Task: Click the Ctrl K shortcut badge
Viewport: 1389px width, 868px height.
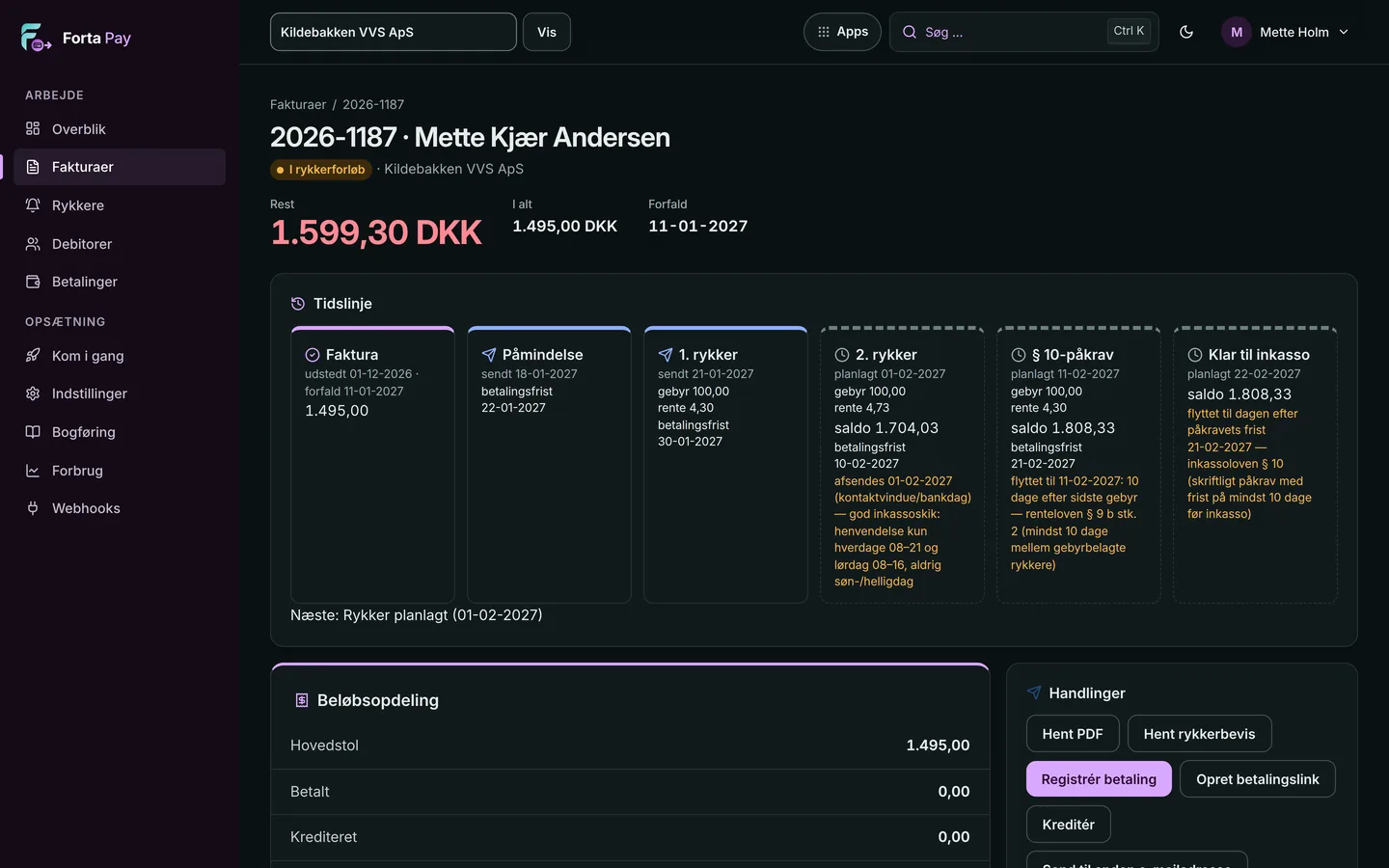Action: point(1129,31)
